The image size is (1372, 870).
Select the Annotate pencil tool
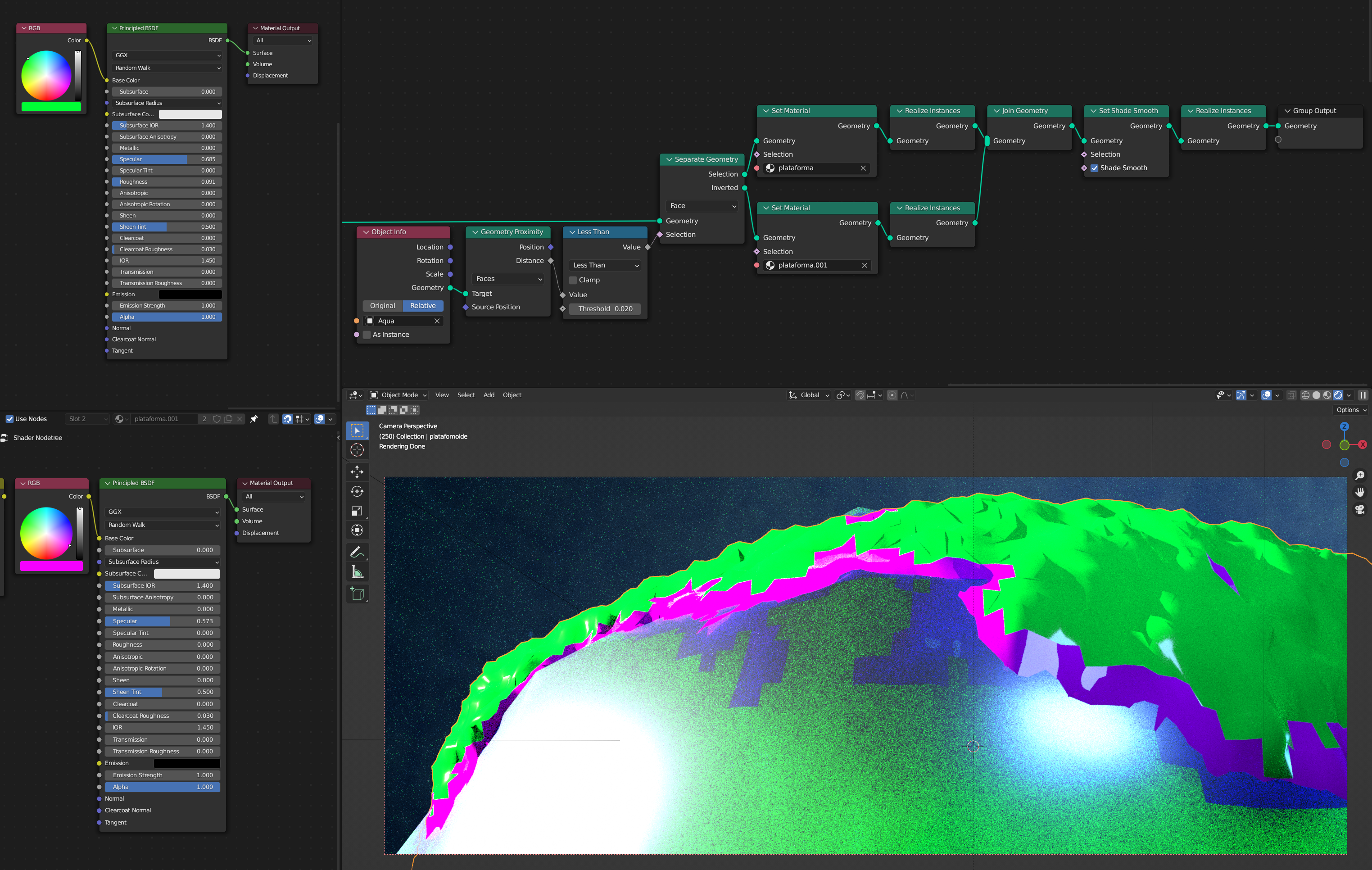(x=357, y=552)
